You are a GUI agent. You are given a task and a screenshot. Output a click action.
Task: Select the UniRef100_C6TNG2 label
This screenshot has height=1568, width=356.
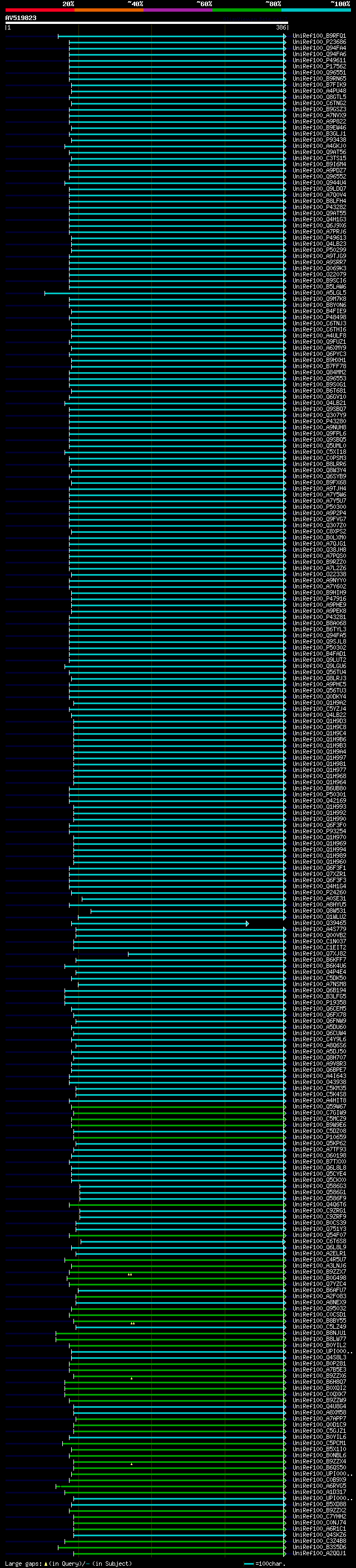click(319, 103)
